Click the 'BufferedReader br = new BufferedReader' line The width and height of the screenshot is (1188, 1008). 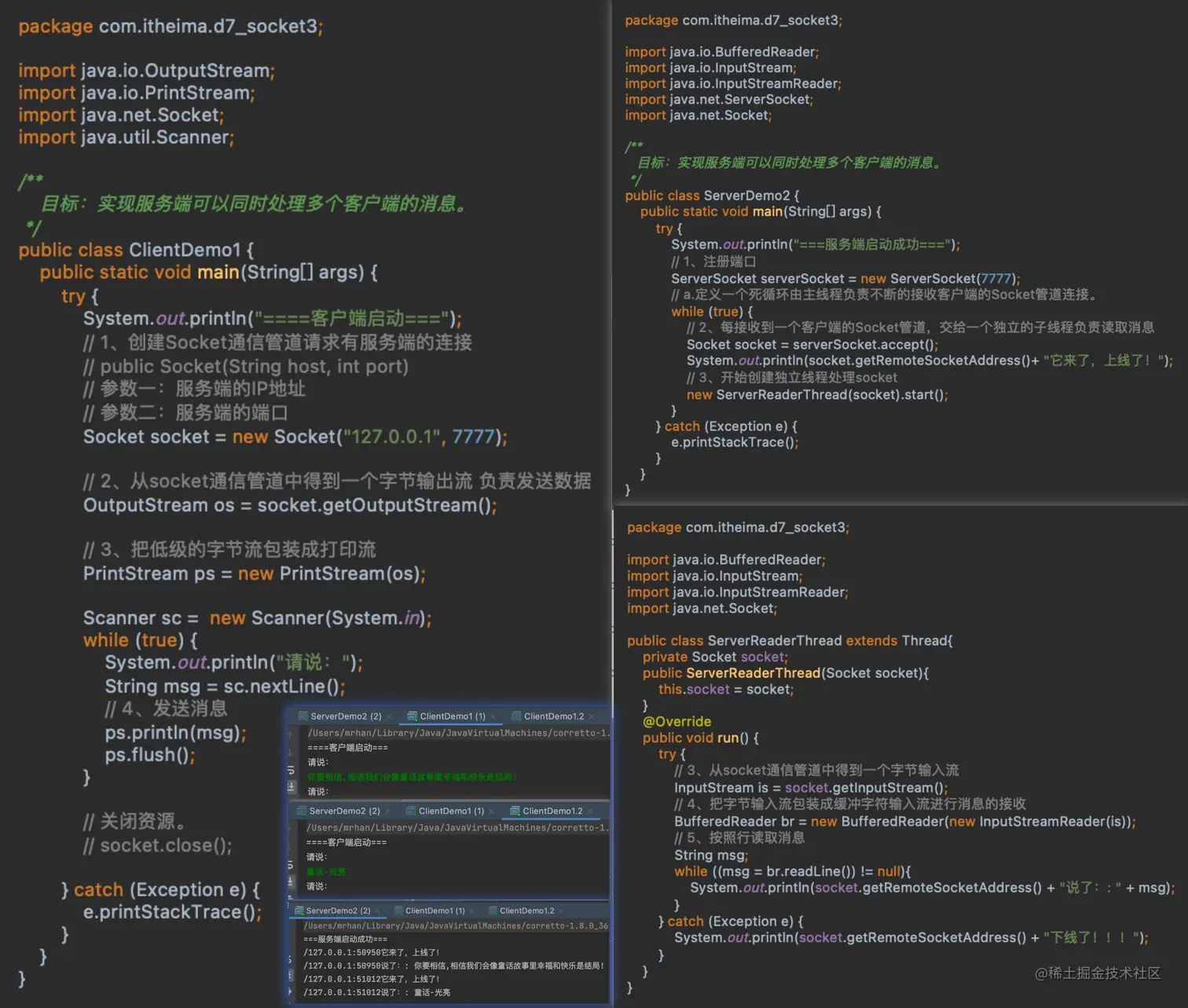905,822
